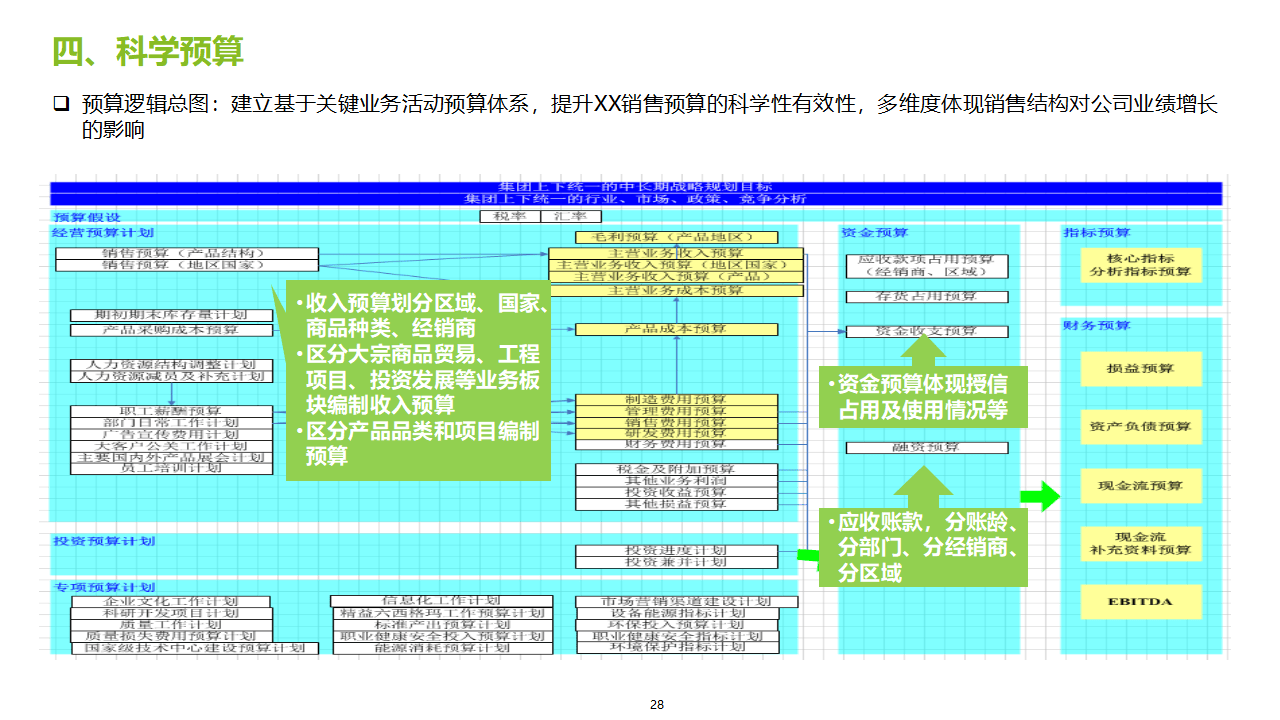Image resolution: width=1280 pixels, height=720 pixels.
Task: Click the 大客户公关工作计划 row
Action: coord(171,446)
